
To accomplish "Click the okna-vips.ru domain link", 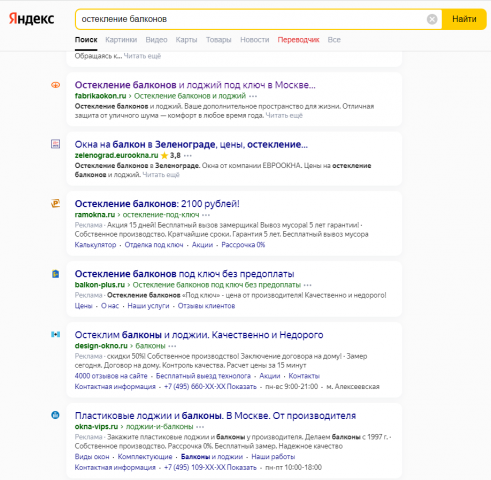I will coord(96,427).
